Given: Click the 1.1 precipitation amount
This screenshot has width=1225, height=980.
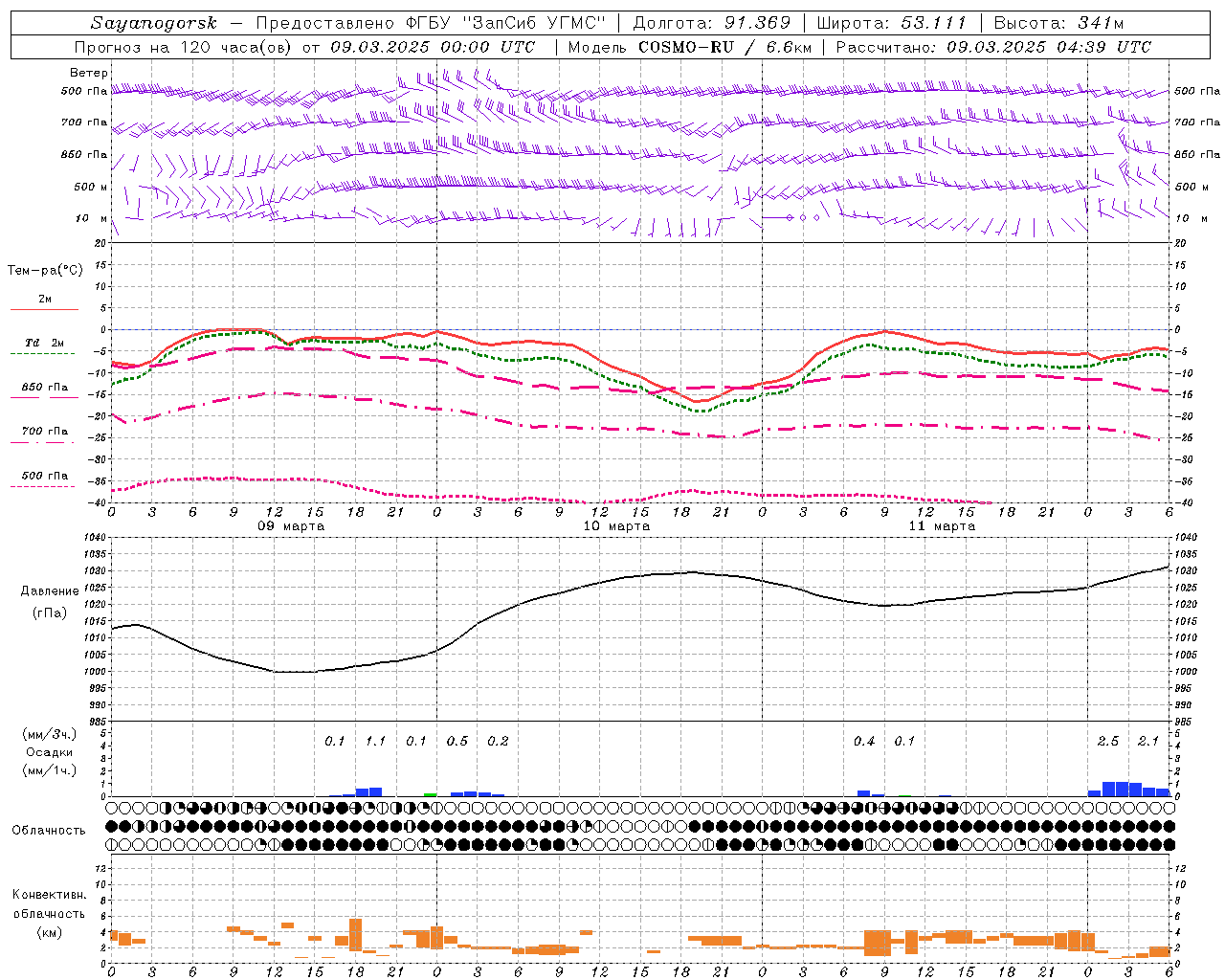Looking at the screenshot, I should (x=375, y=741).
